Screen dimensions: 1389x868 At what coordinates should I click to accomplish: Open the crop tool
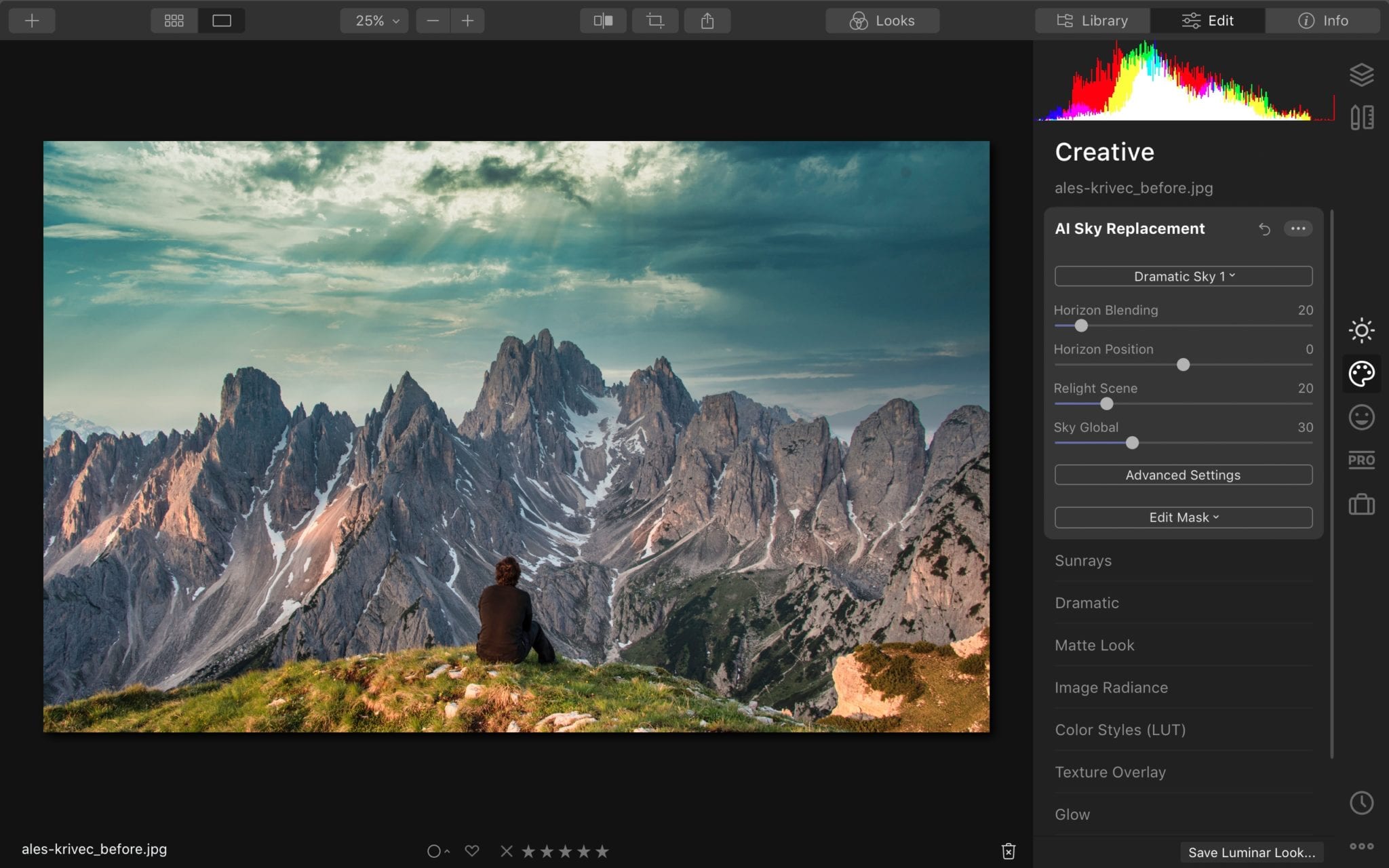point(655,21)
